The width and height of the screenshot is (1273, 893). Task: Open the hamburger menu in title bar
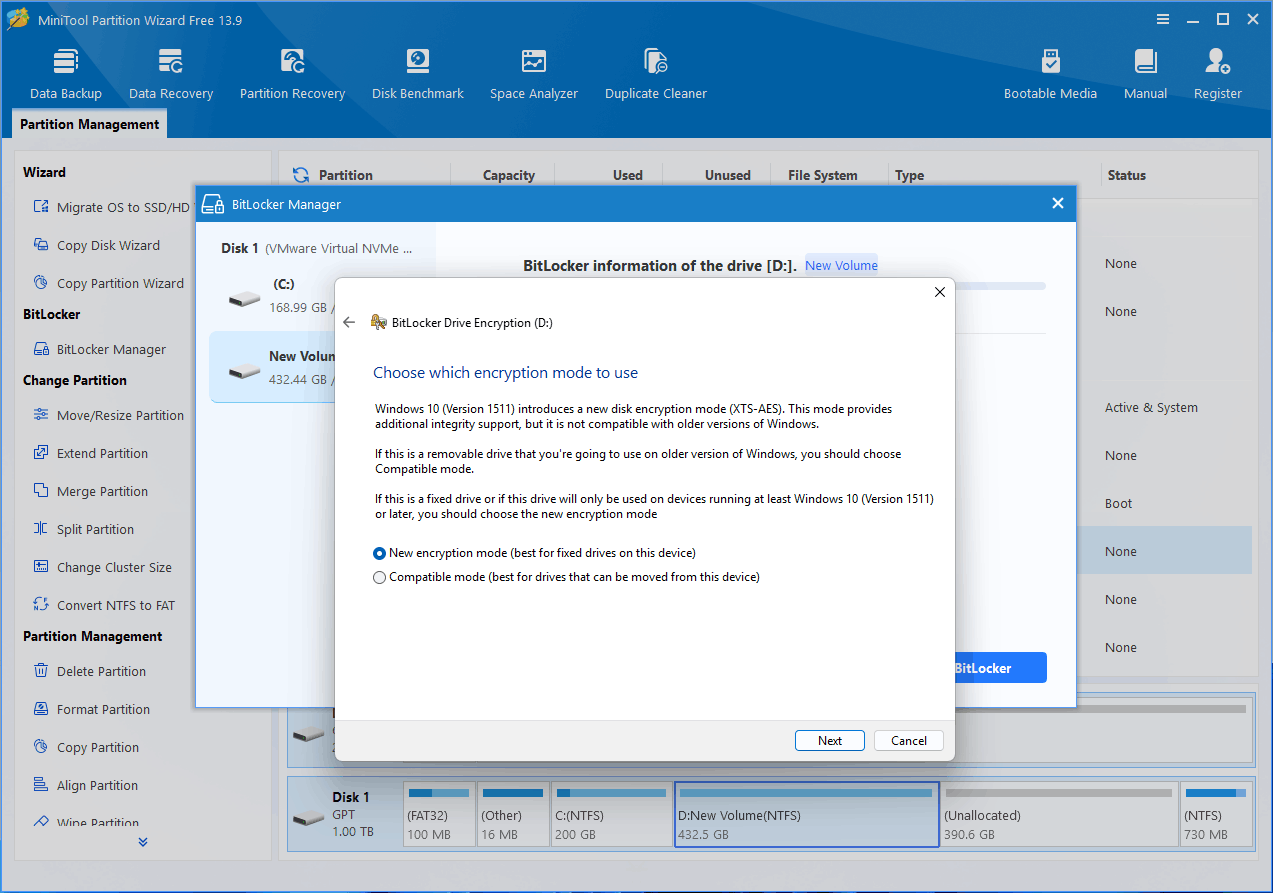click(x=1163, y=19)
